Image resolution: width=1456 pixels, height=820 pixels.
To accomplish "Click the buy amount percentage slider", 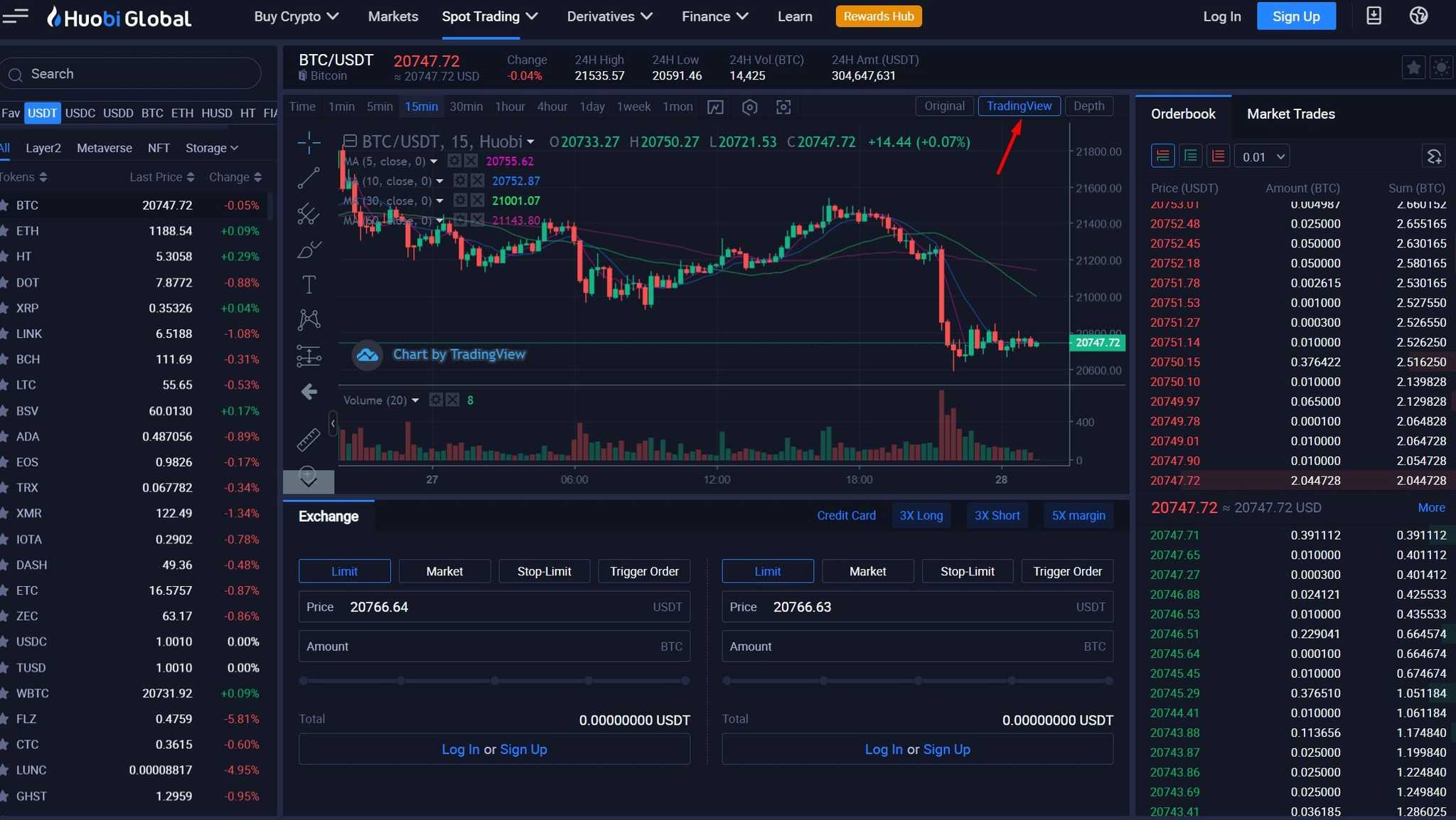I will tap(494, 681).
